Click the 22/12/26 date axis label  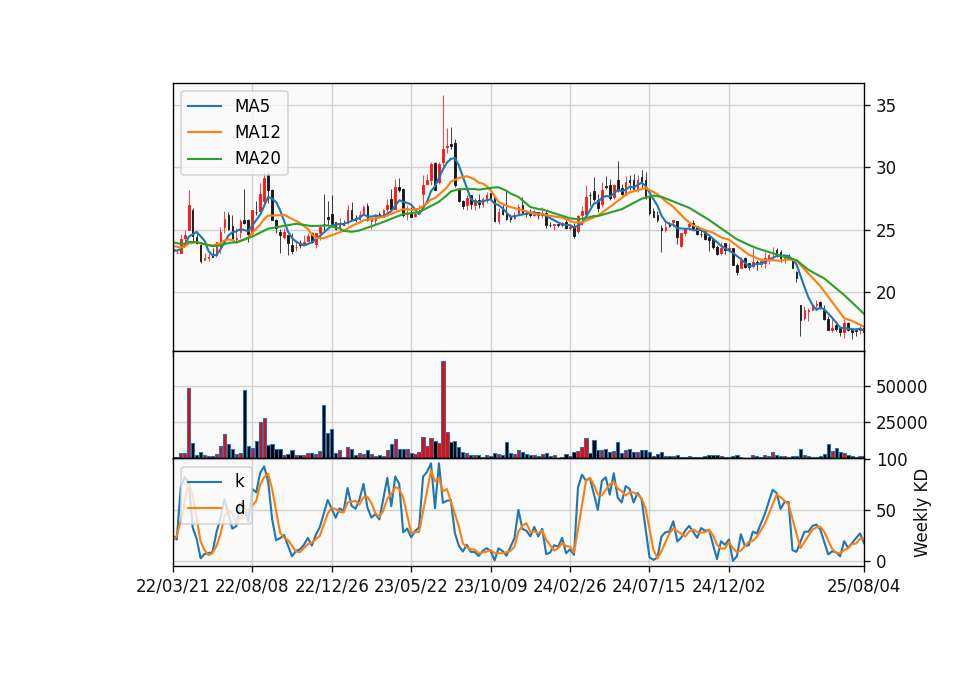(x=332, y=586)
